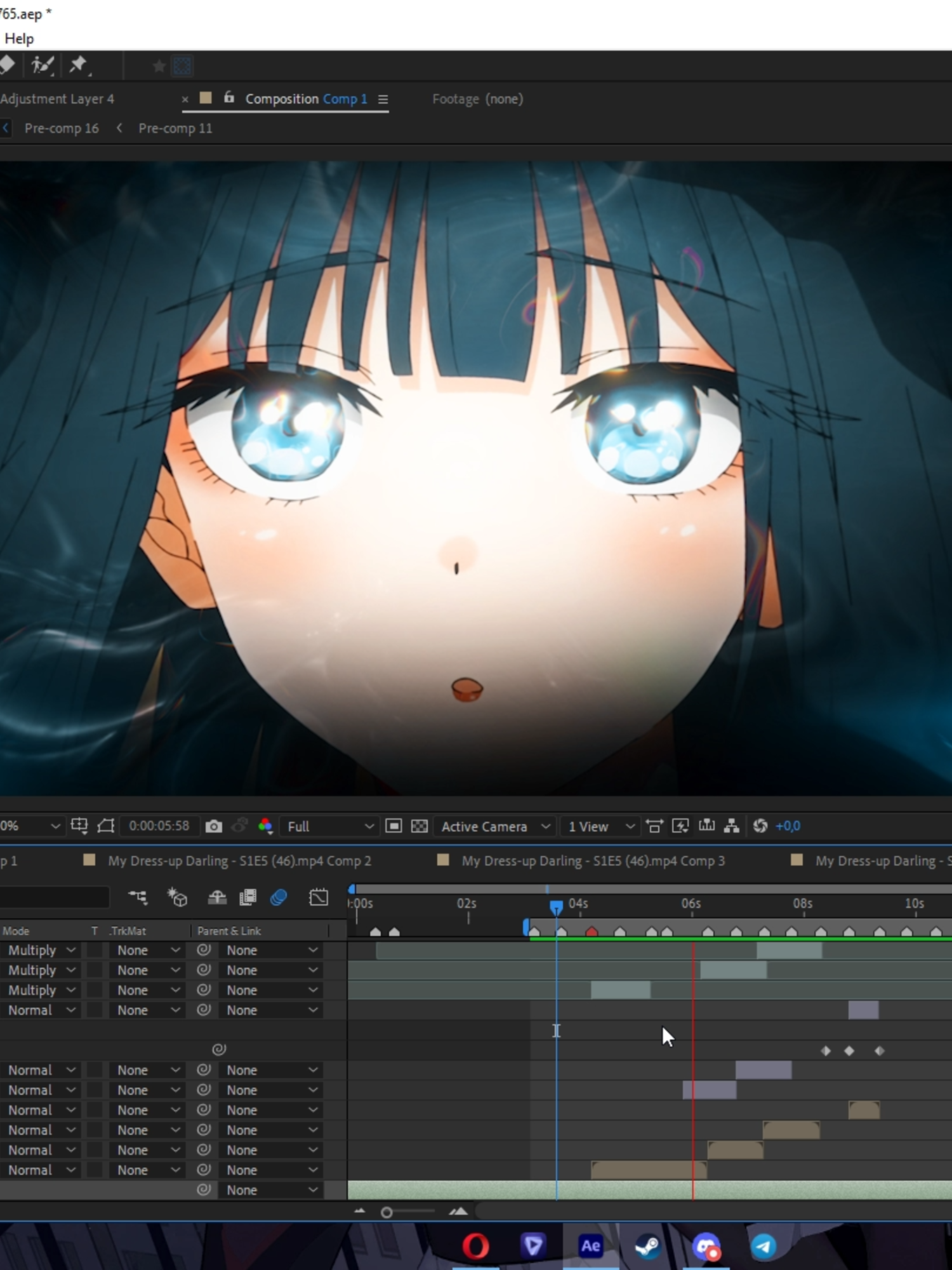Viewport: 952px width, 1270px height.
Task: Click the back arrow left of Pre-comp 16
Action: [5, 128]
